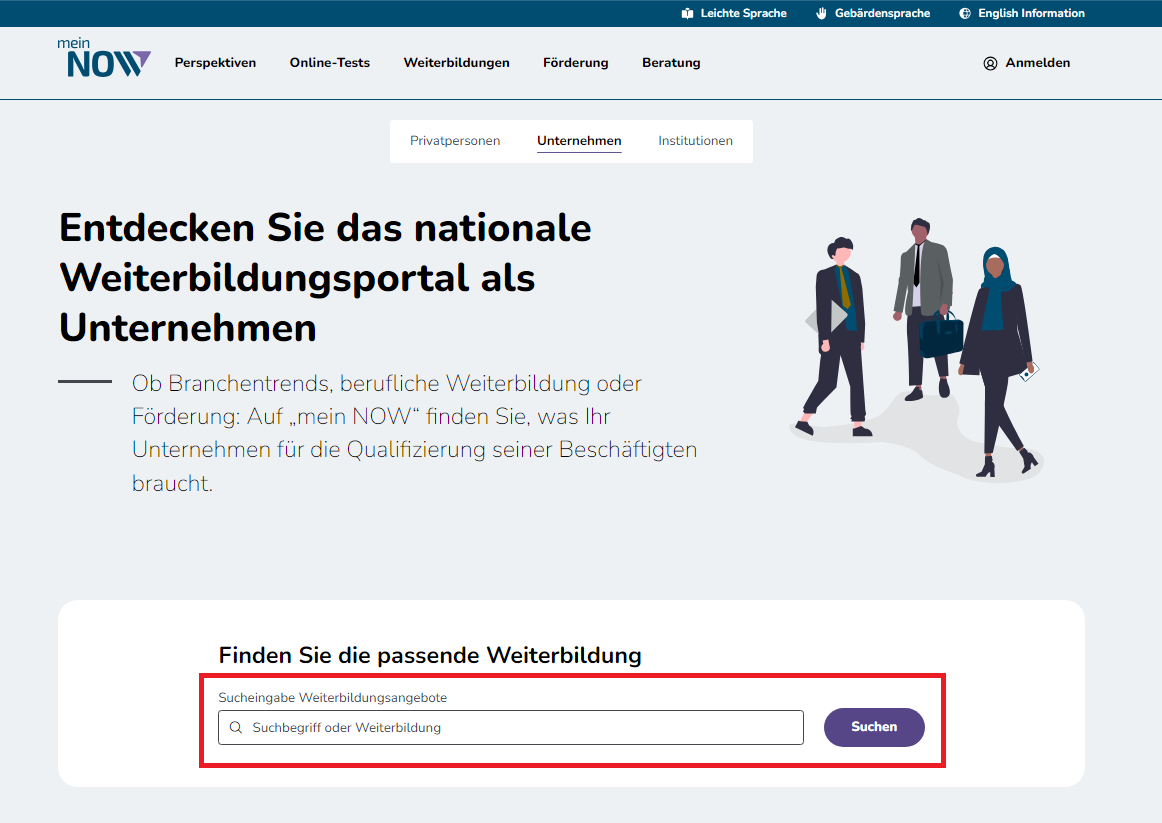The width and height of the screenshot is (1162, 823).
Task: Click the user profile icon beside Anmelden
Action: (990, 63)
